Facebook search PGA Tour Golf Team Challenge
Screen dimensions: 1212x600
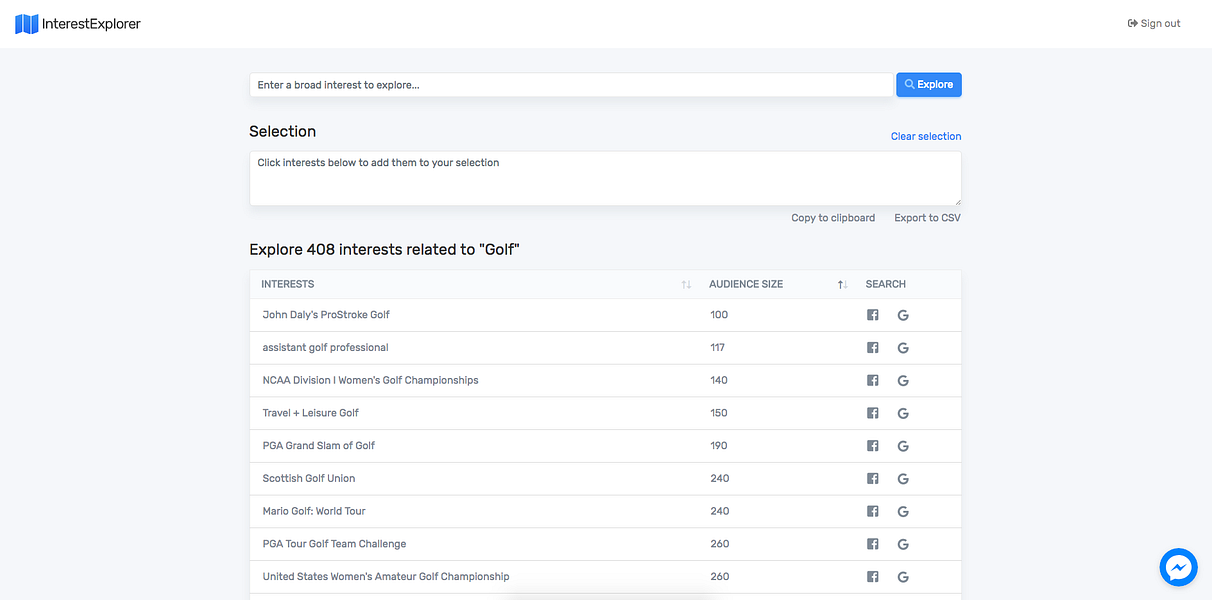[x=872, y=544]
